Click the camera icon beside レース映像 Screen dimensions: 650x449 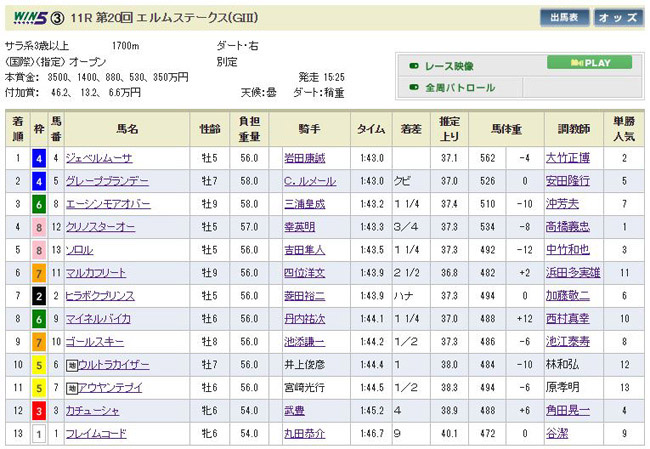click(412, 67)
